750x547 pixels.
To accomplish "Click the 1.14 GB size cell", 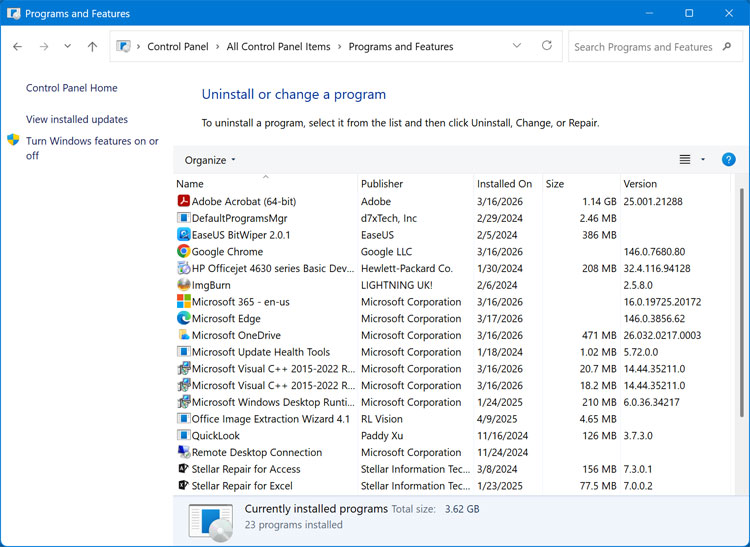I will pyautogui.click(x=599, y=201).
